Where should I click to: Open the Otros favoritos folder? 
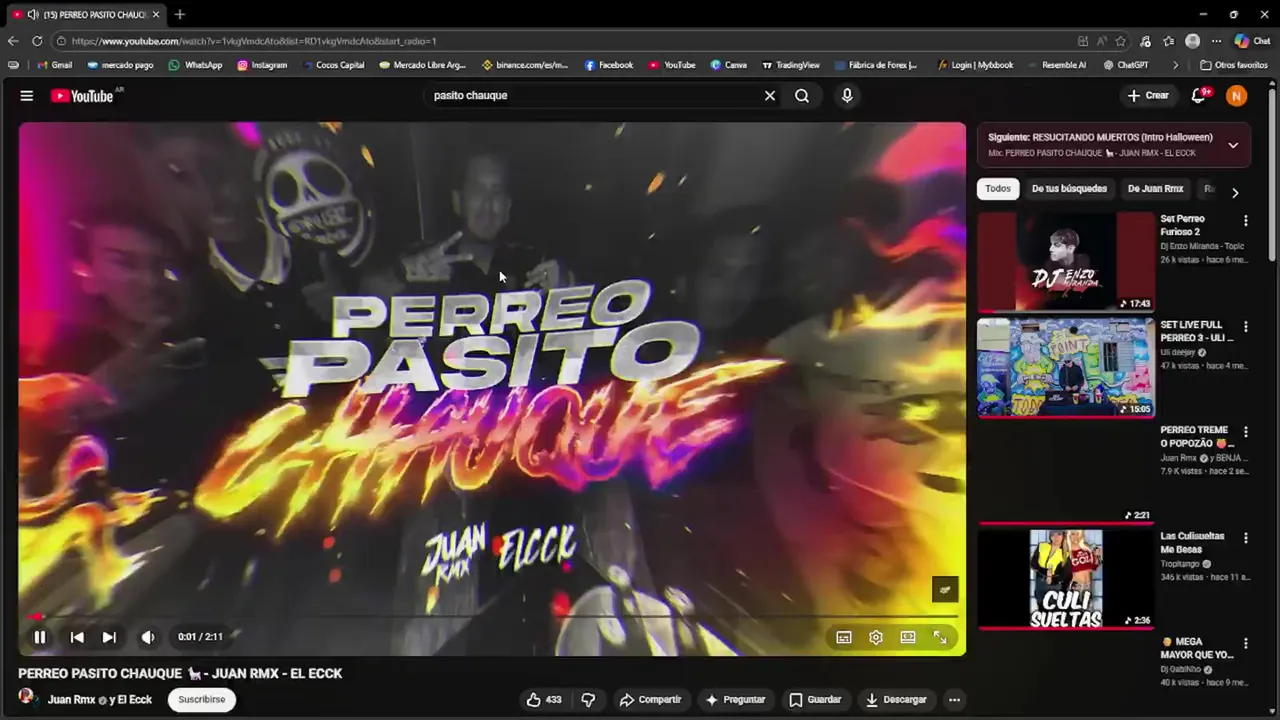tap(1234, 65)
